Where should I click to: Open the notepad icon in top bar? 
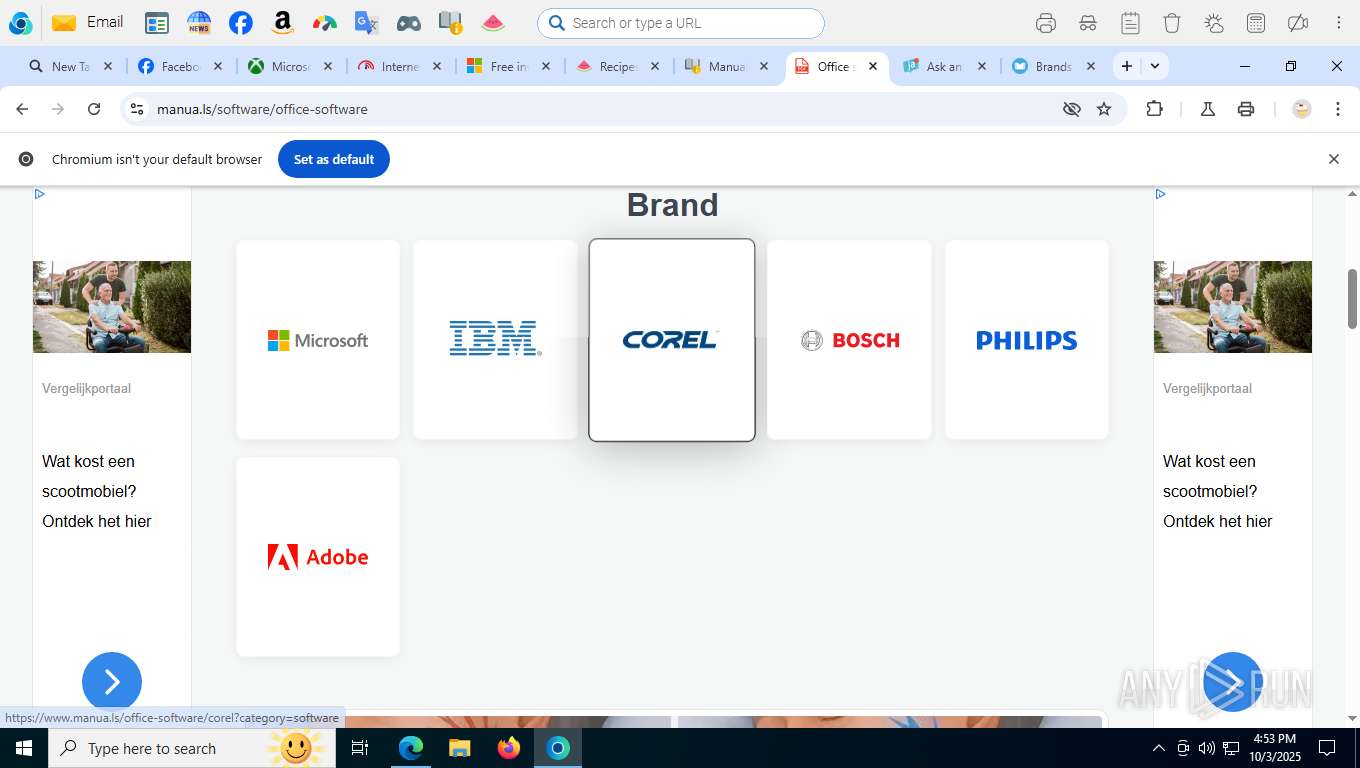click(1130, 23)
